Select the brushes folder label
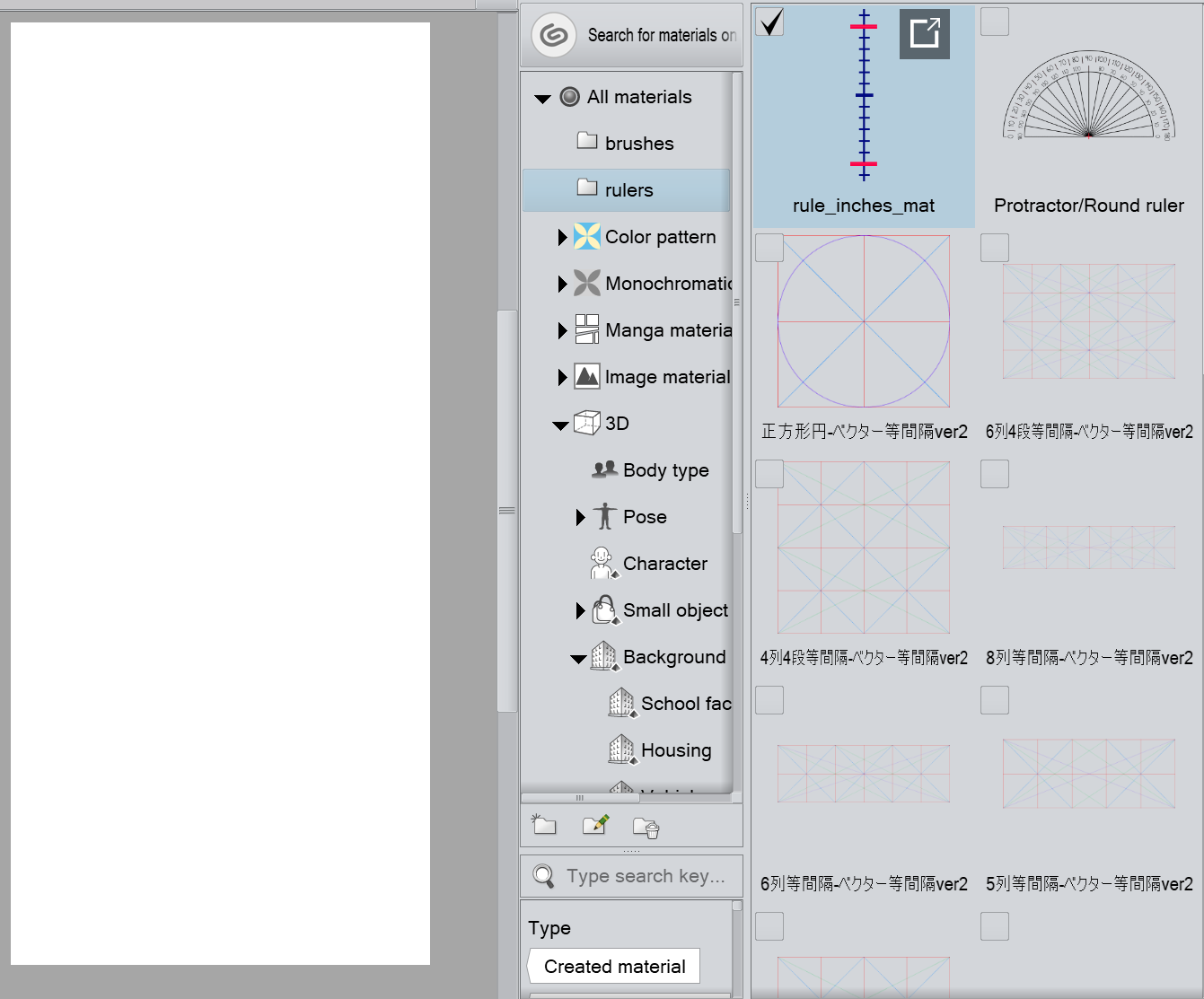The width and height of the screenshot is (1204, 999). [x=639, y=144]
